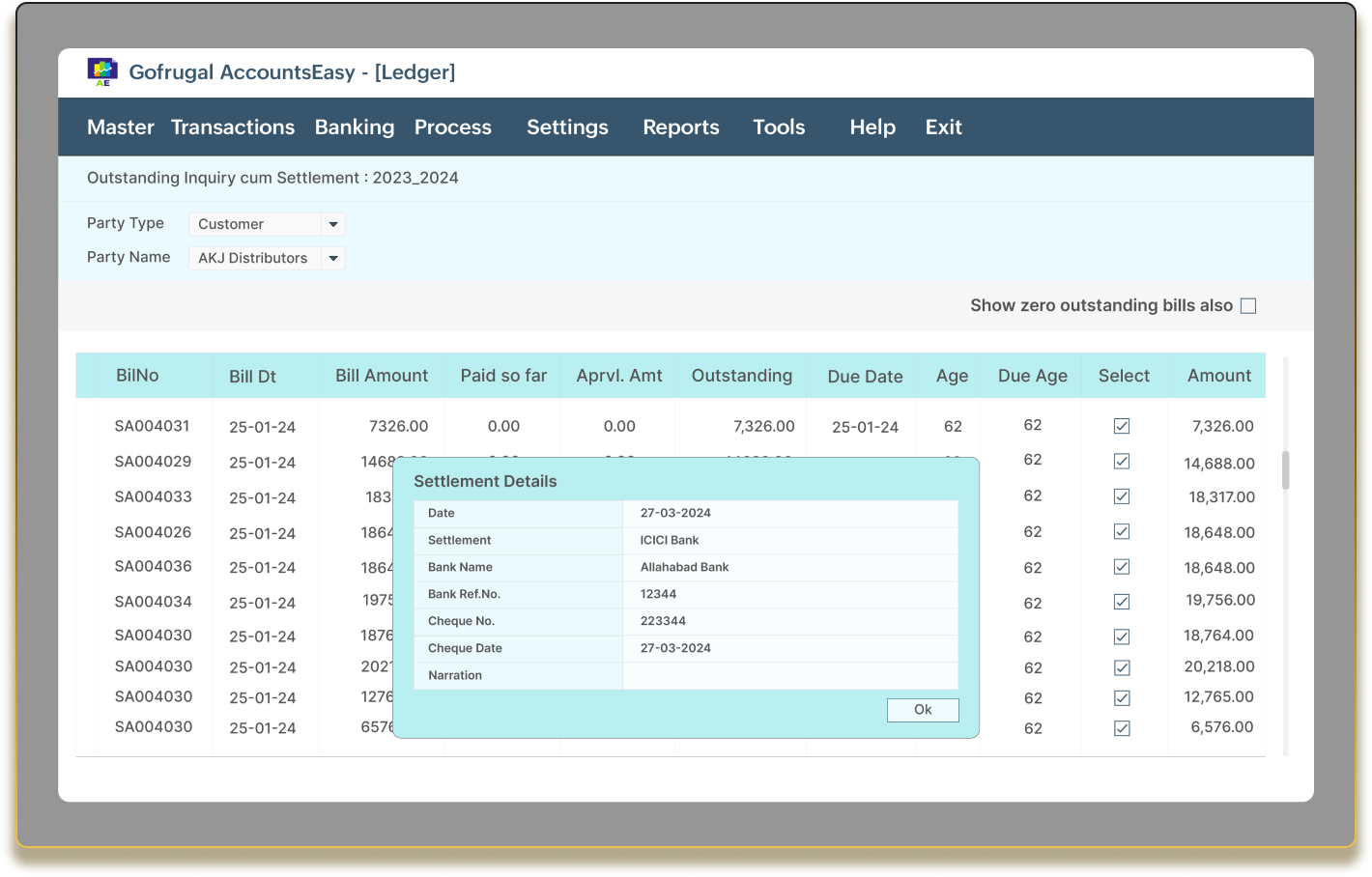The width and height of the screenshot is (1372, 877).
Task: Open the Banking menu
Action: point(354,127)
